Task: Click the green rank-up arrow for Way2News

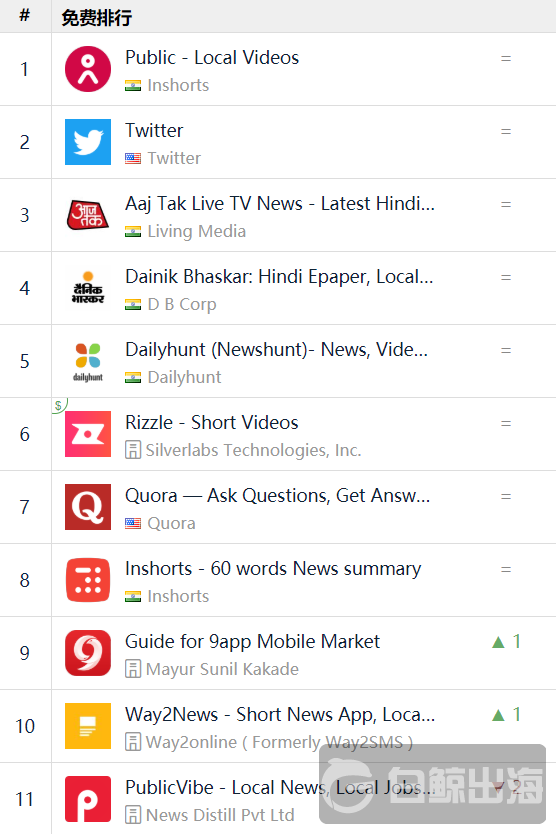Action: pyautogui.click(x=499, y=715)
